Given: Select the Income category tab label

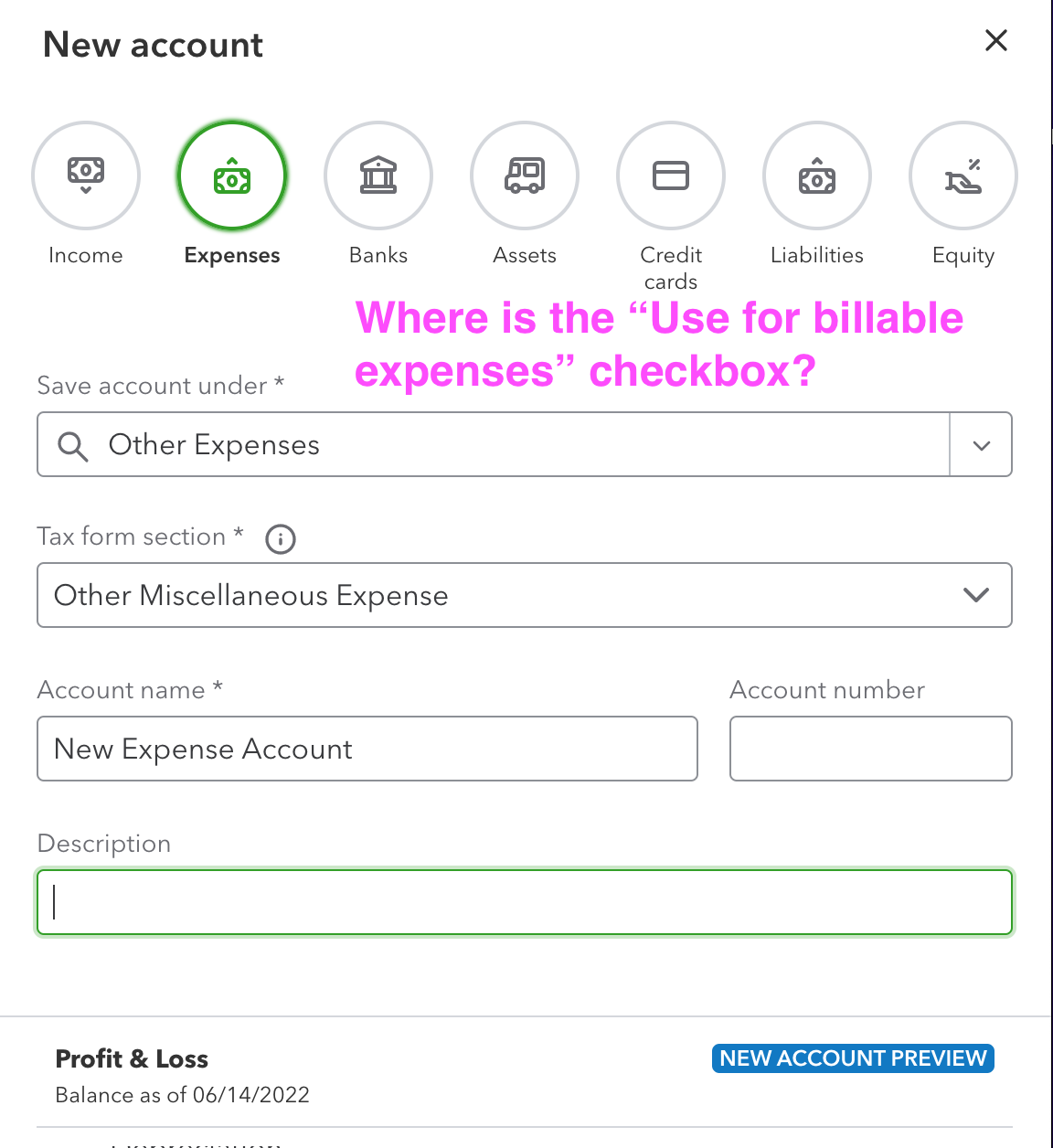Looking at the screenshot, I should tap(85, 256).
